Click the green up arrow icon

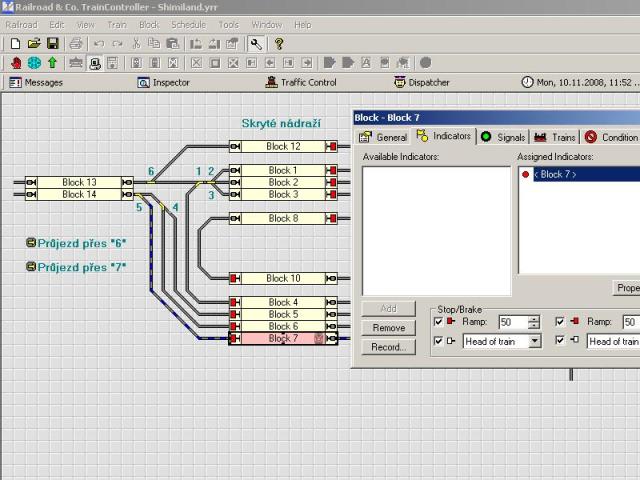(x=52, y=63)
